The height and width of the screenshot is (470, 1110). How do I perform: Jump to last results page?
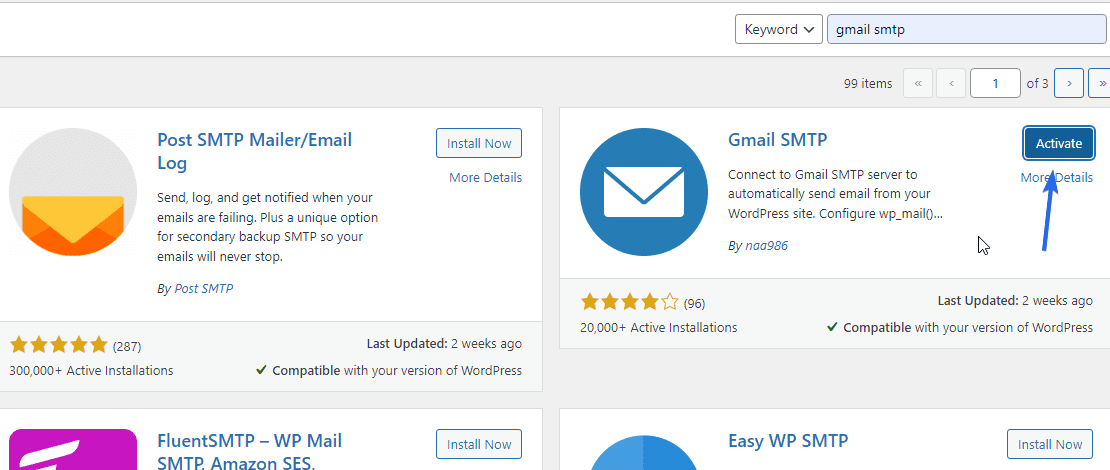[1099, 84]
